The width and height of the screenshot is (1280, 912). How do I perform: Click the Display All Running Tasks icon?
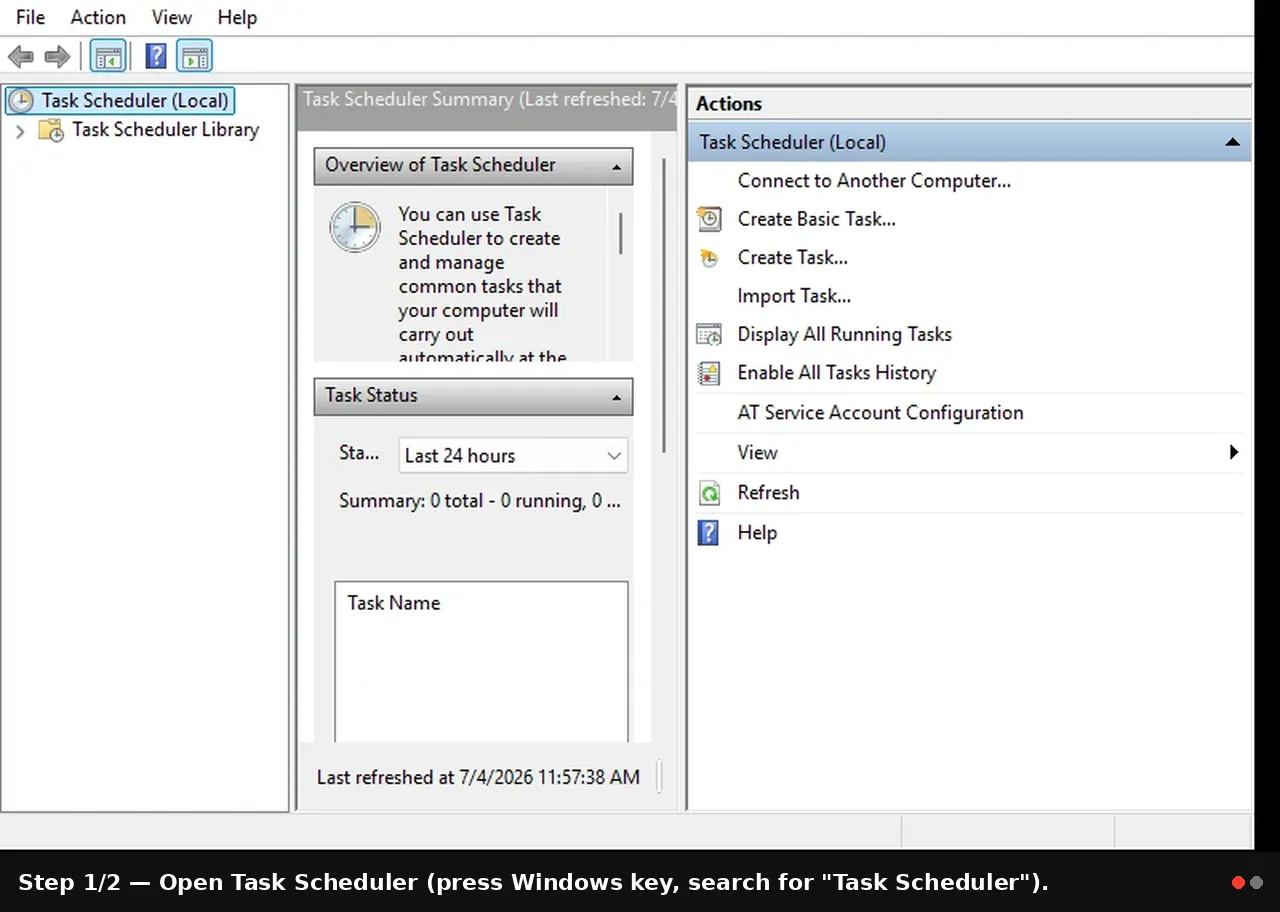pos(709,335)
